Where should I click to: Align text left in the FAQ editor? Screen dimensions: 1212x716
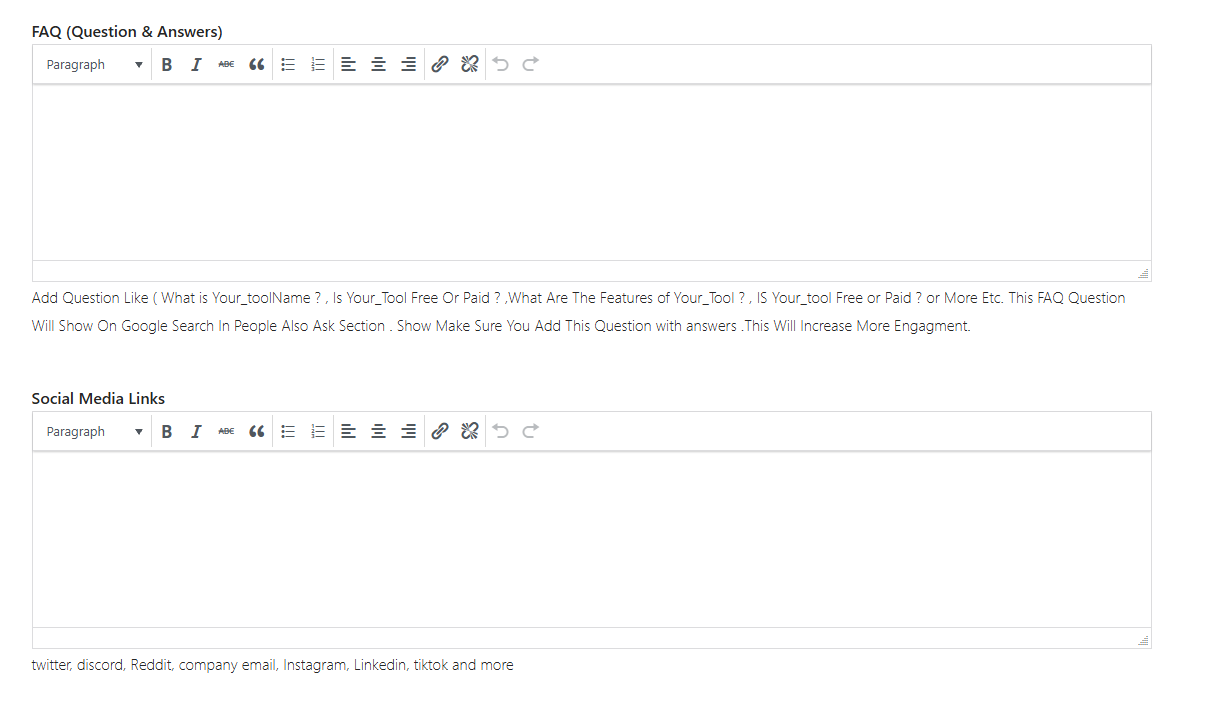coord(348,64)
